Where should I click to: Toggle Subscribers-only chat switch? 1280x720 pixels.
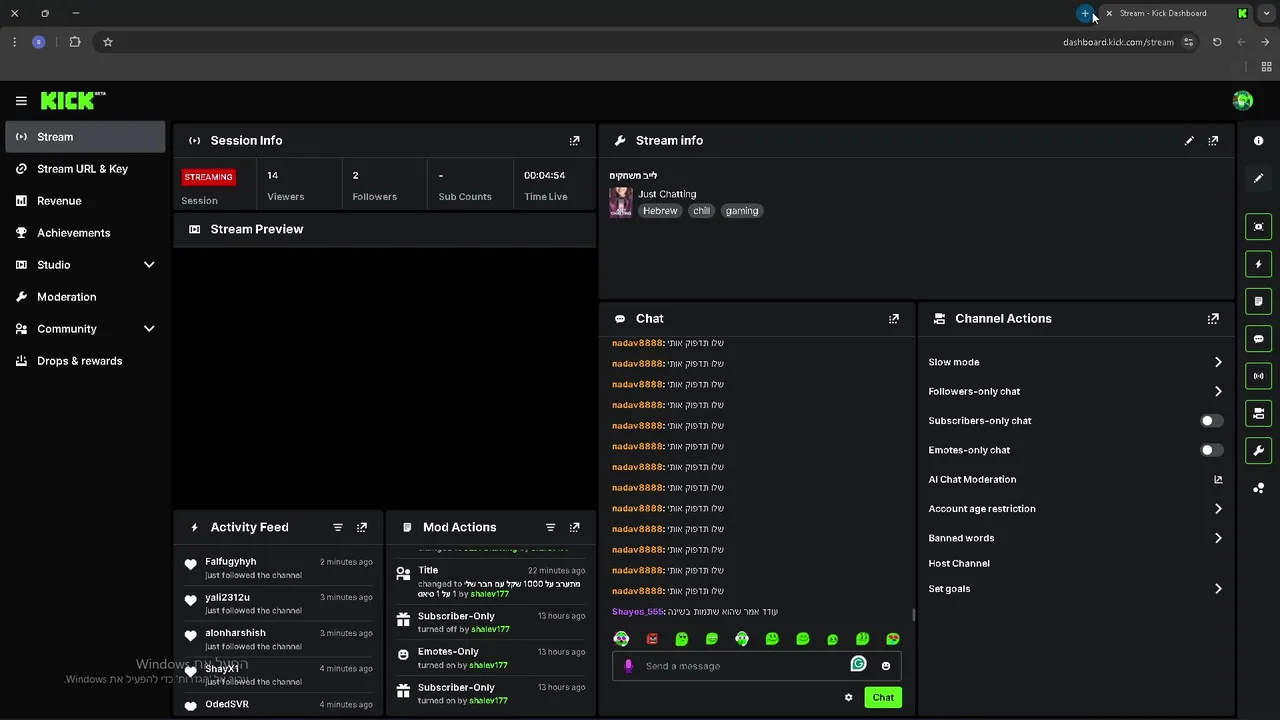pos(1211,421)
